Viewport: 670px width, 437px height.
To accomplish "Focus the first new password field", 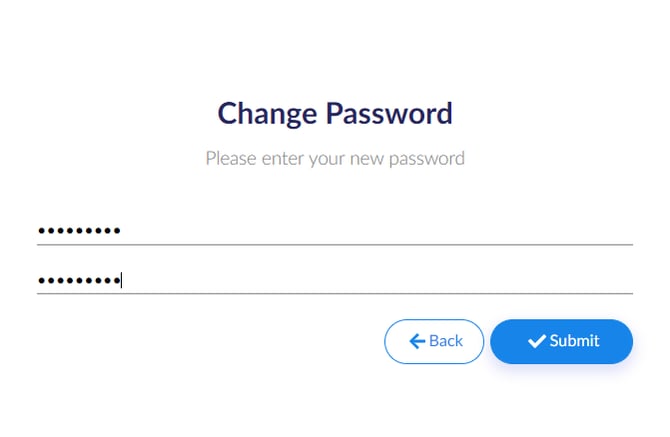I will [x=334, y=231].
